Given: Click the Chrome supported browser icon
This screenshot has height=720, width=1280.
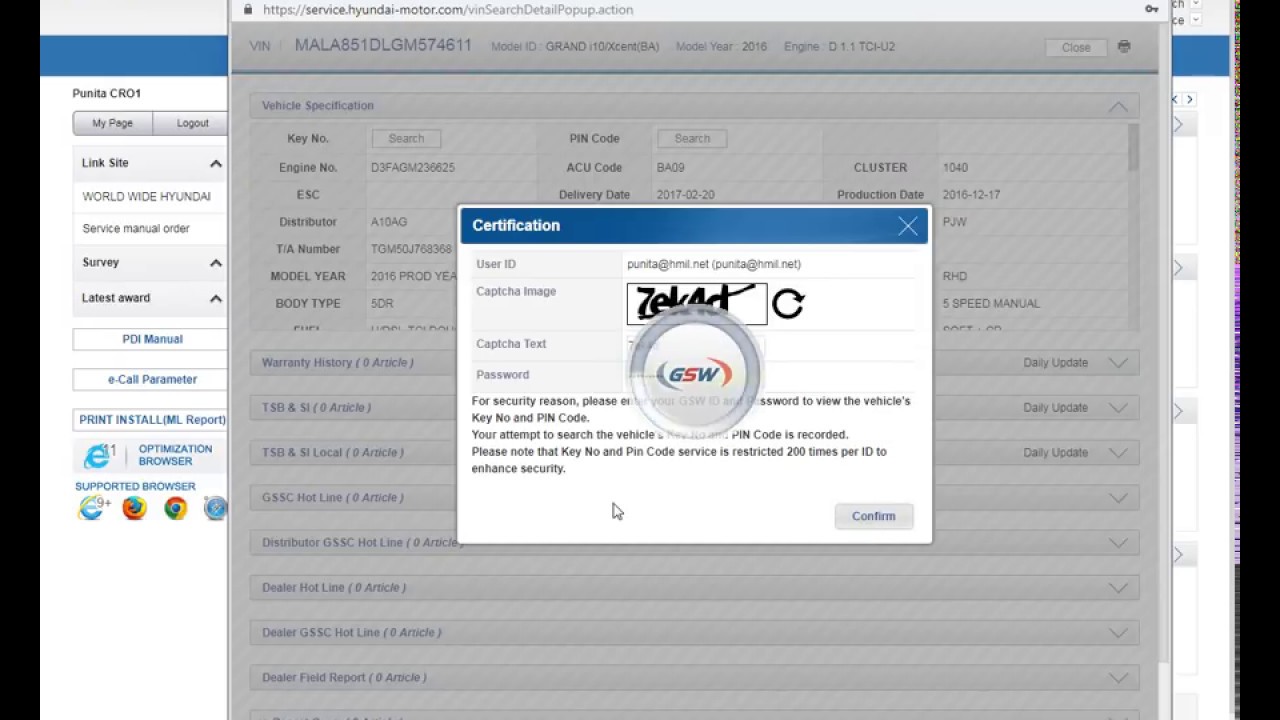Looking at the screenshot, I should 176,508.
